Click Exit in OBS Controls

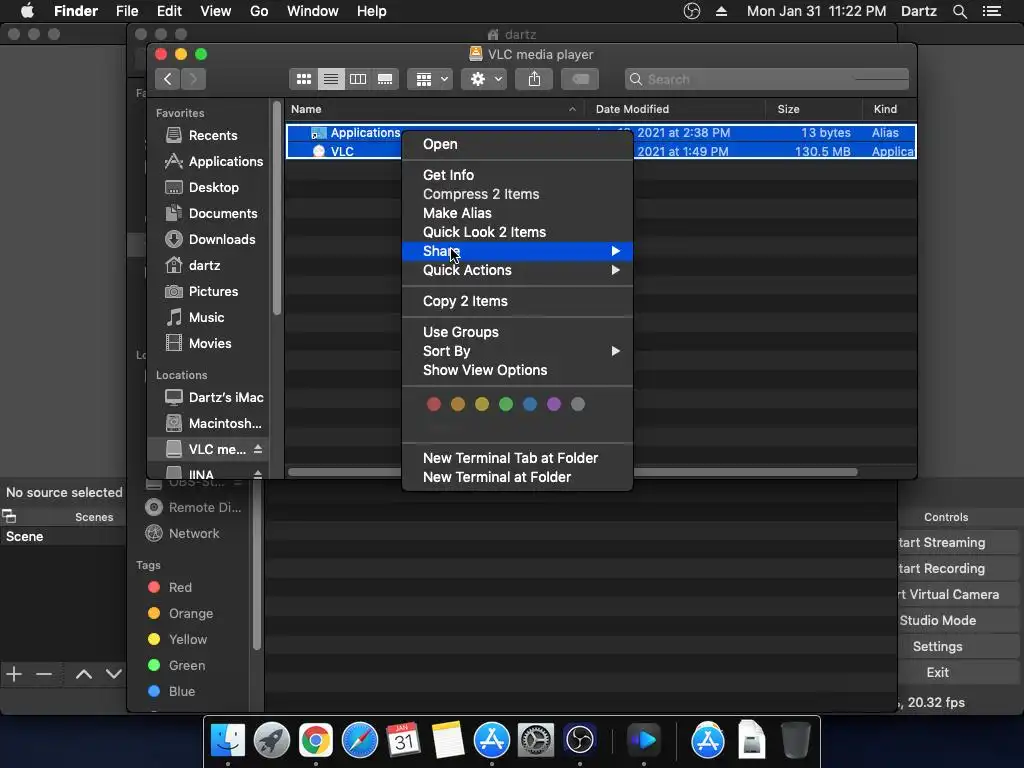(957, 673)
